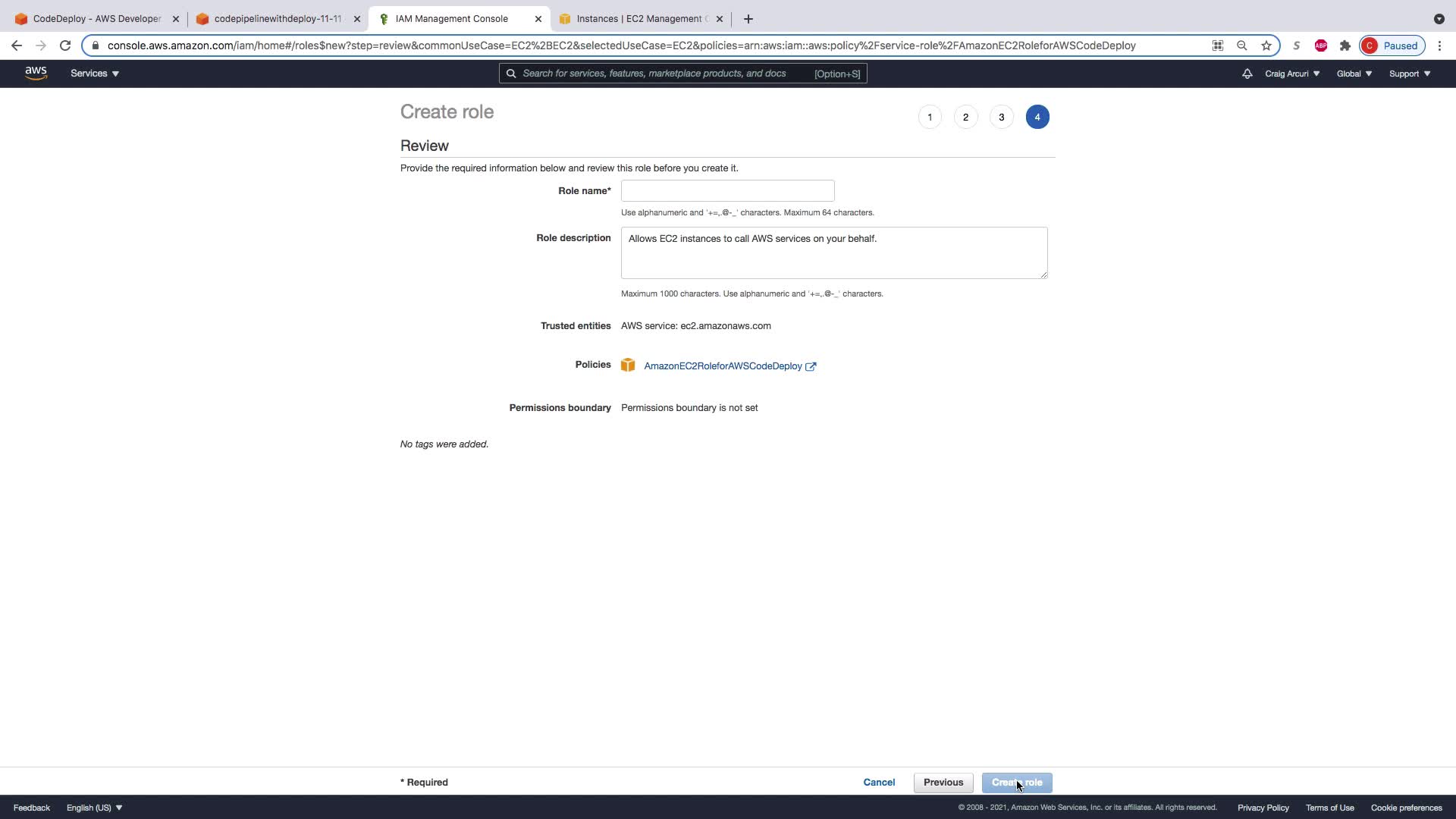This screenshot has width=1456, height=819.
Task: Open the notifications bell icon
Action: [x=1247, y=74]
